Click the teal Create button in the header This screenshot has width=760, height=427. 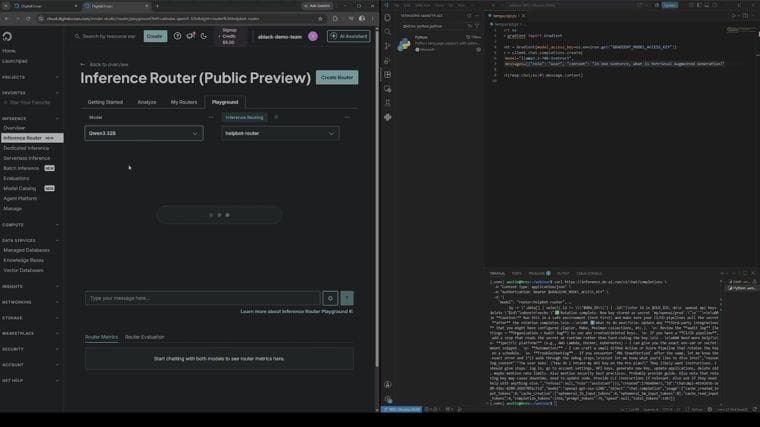[155, 36]
